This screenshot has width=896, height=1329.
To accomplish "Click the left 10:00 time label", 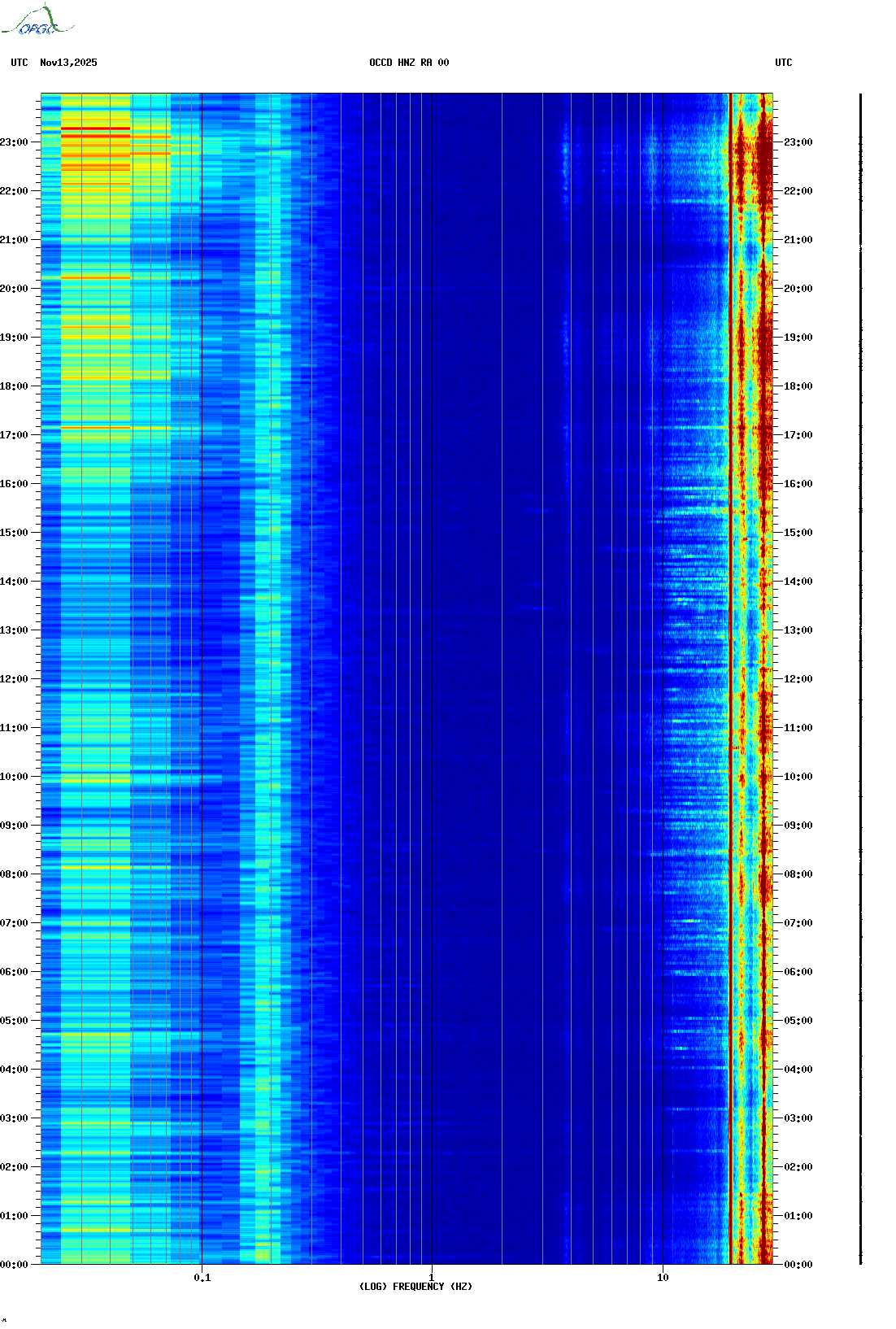I will 14,777.
